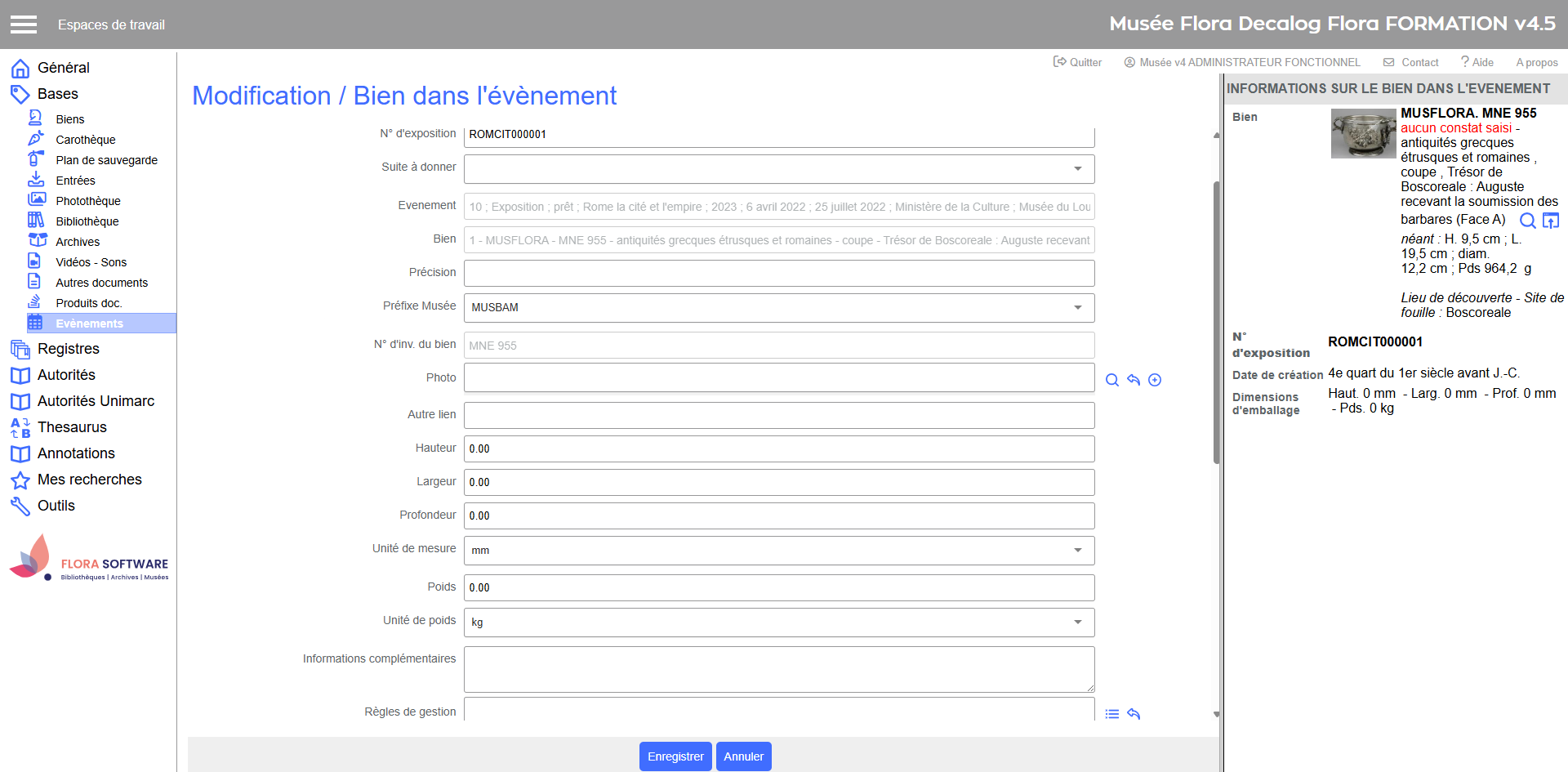Image resolution: width=1568 pixels, height=772 pixels.
Task: Open the Thesaurus menu item
Action: point(72,427)
